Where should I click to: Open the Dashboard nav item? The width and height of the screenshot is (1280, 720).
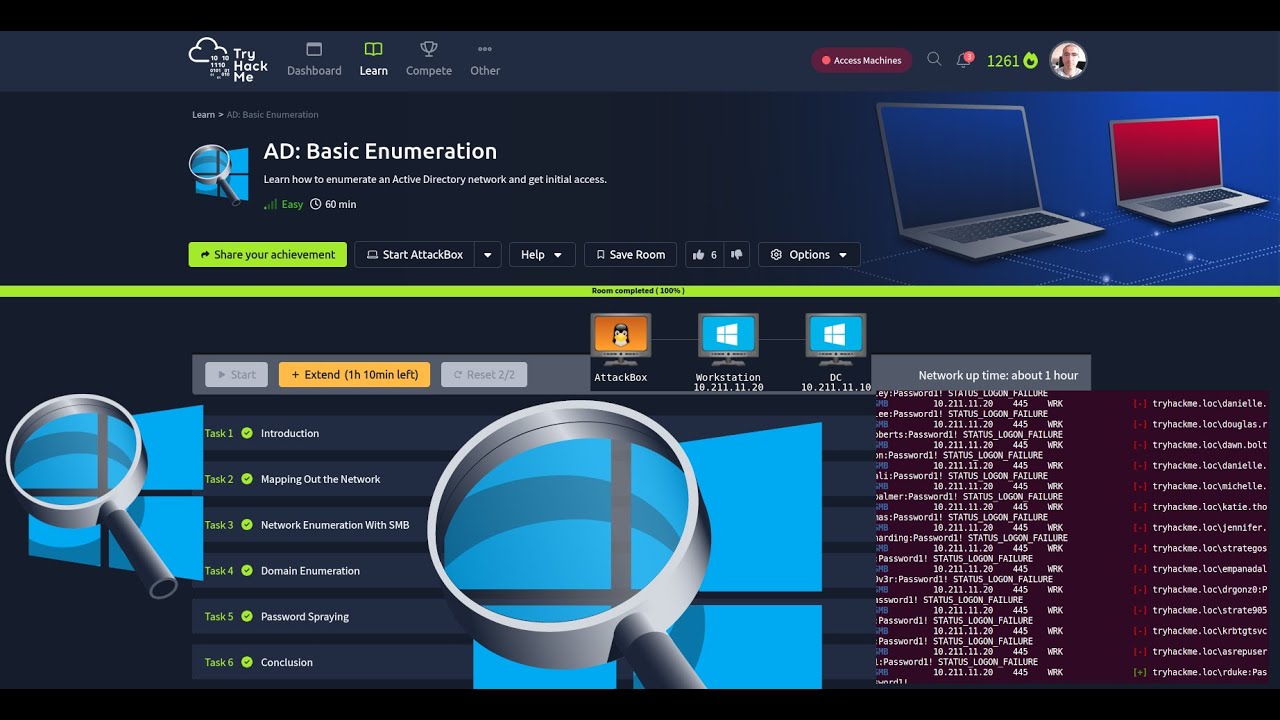tap(314, 60)
